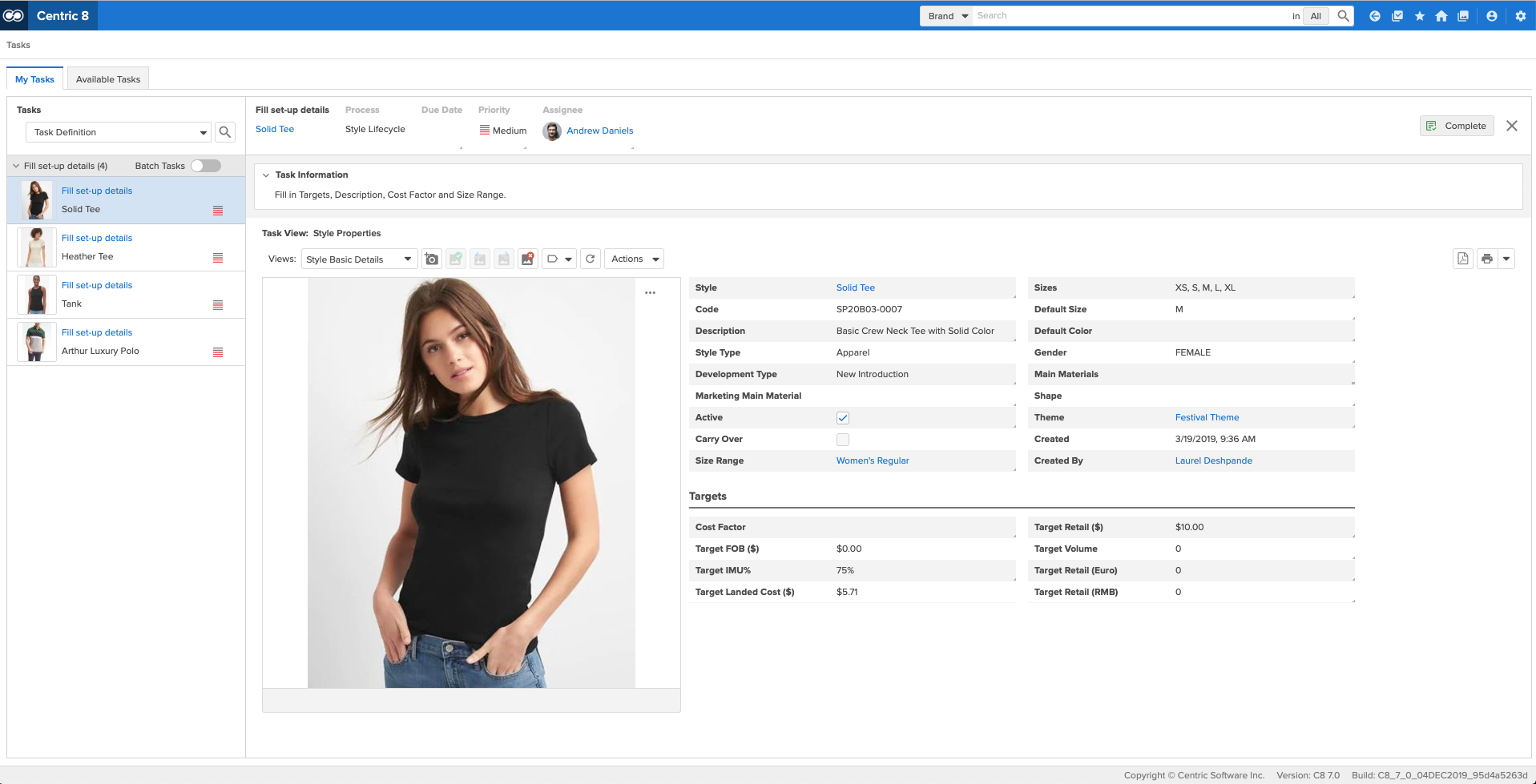
Task: Click the delete image icon
Action: (527, 259)
